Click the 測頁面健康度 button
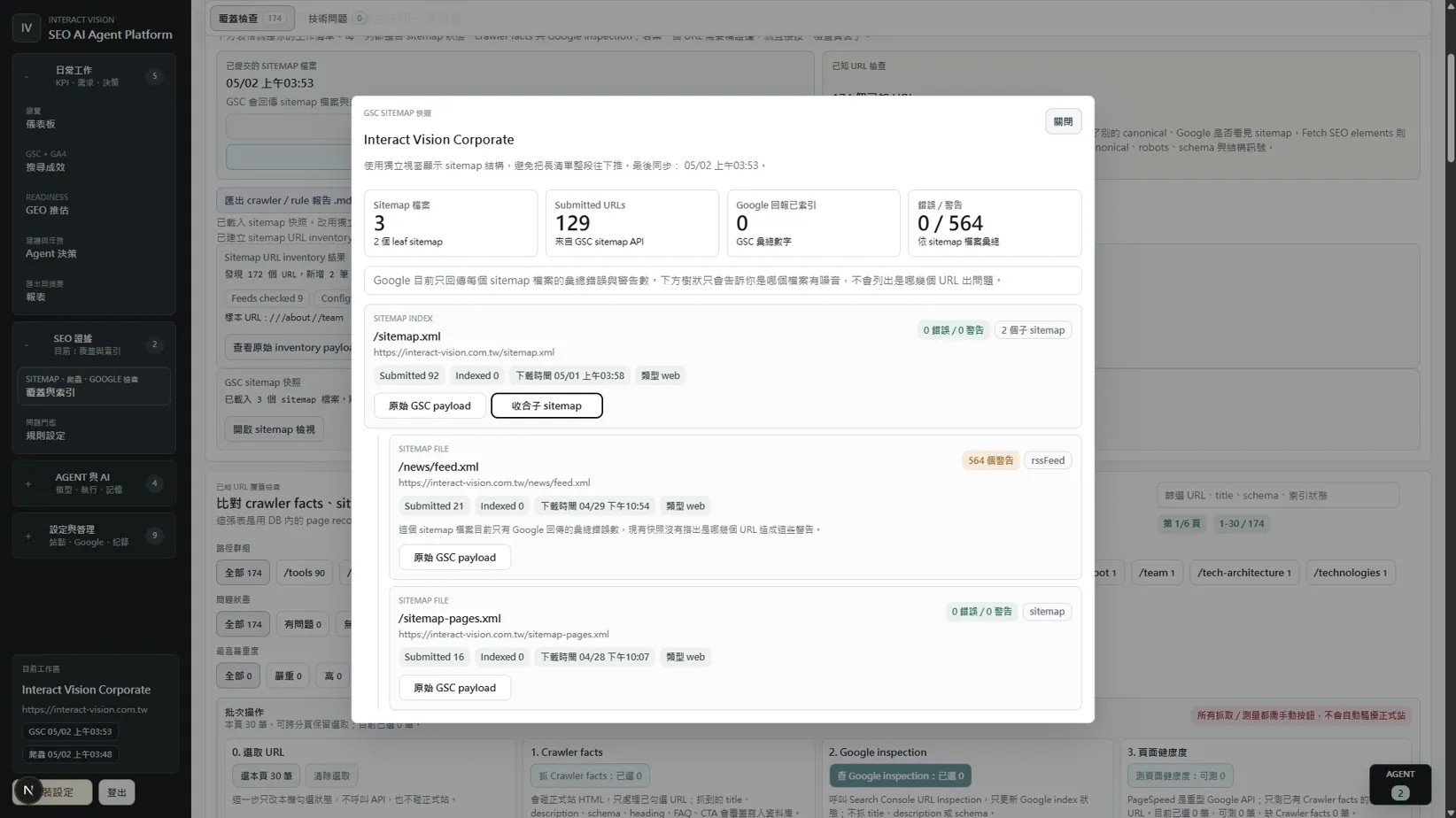1456x818 pixels. 1181,776
